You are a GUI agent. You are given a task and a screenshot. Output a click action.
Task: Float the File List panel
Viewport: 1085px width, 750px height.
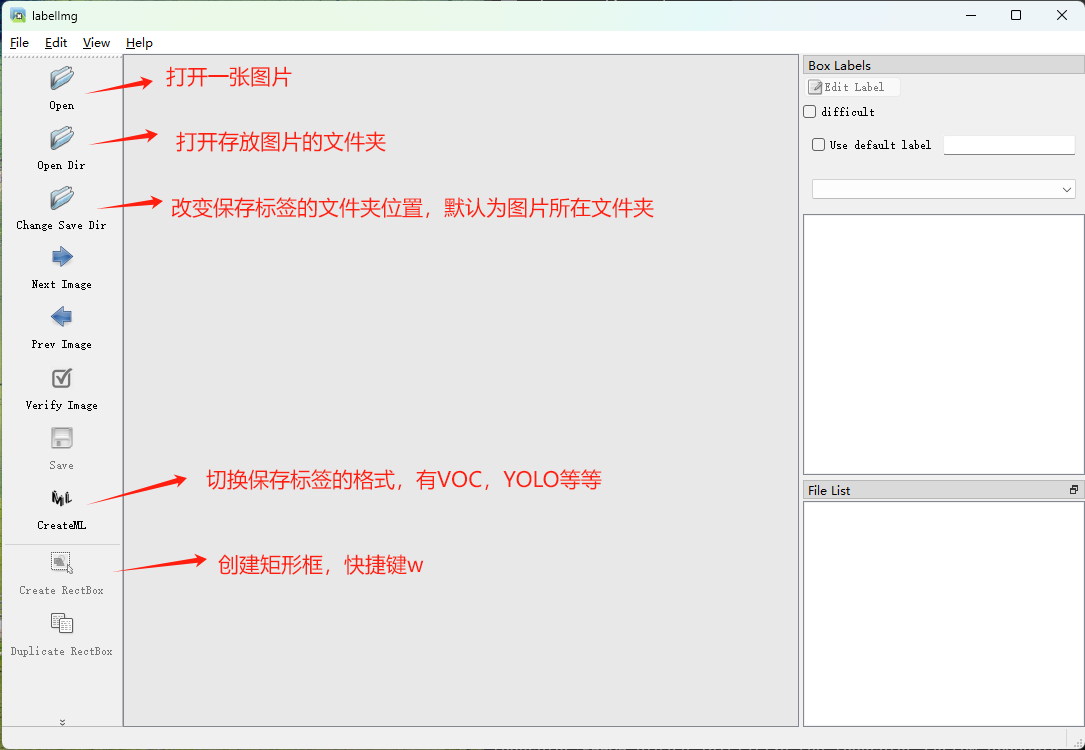tap(1074, 490)
